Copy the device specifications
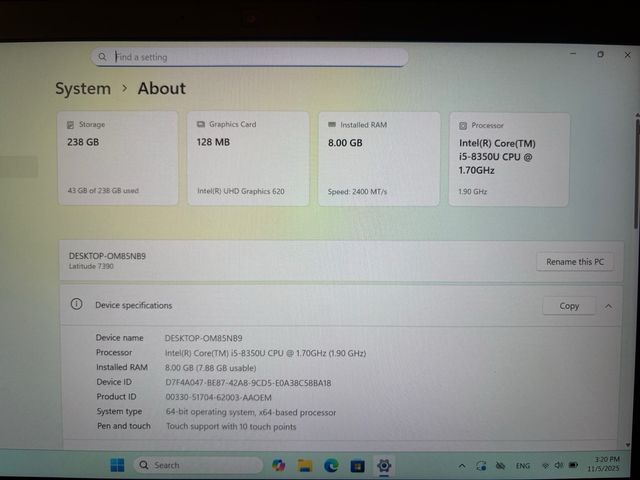The width and height of the screenshot is (640, 480). click(x=569, y=306)
